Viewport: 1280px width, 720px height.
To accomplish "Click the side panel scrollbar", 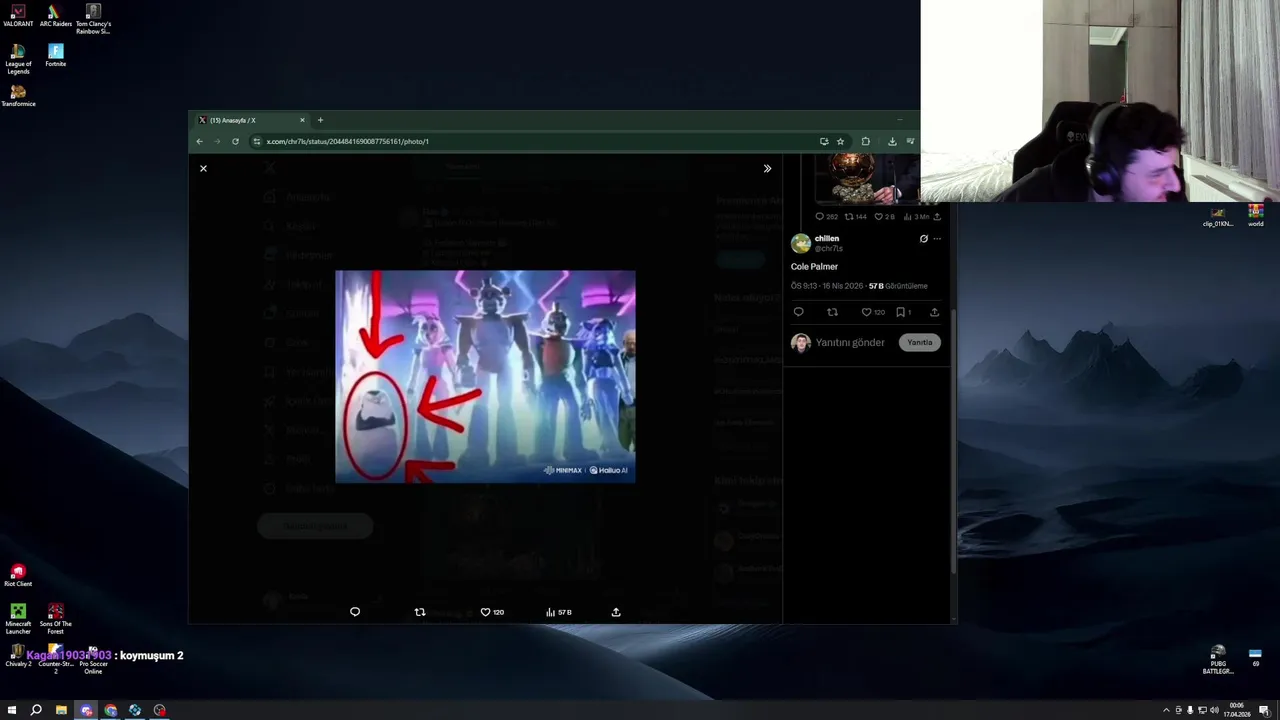I will [953, 440].
